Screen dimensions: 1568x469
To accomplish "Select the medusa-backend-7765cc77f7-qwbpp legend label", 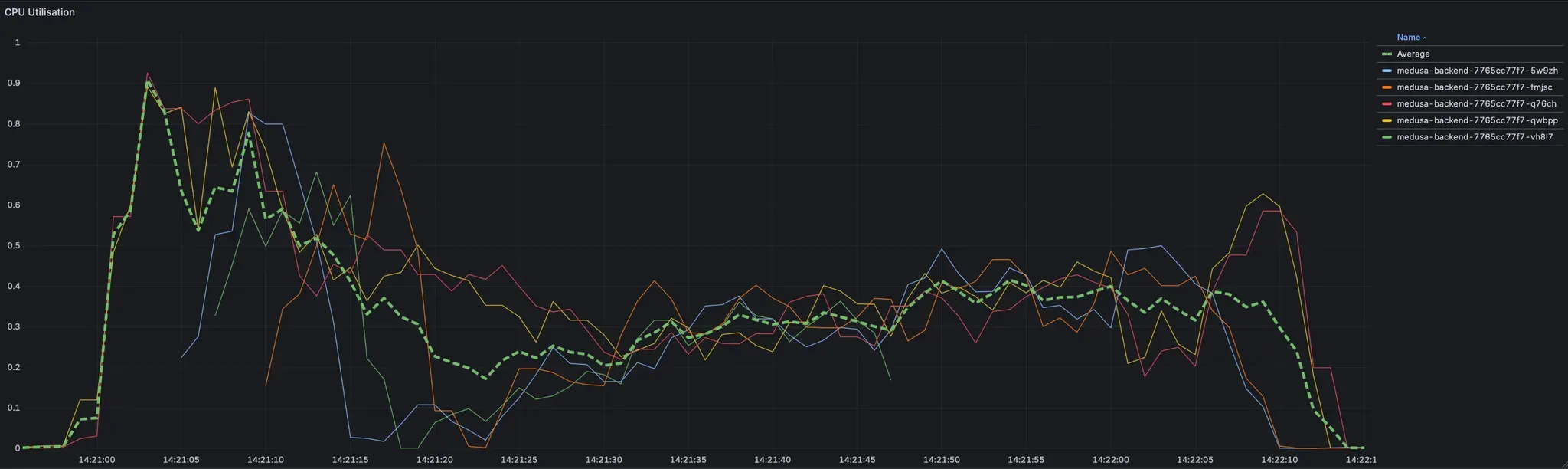I will 1476,121.
